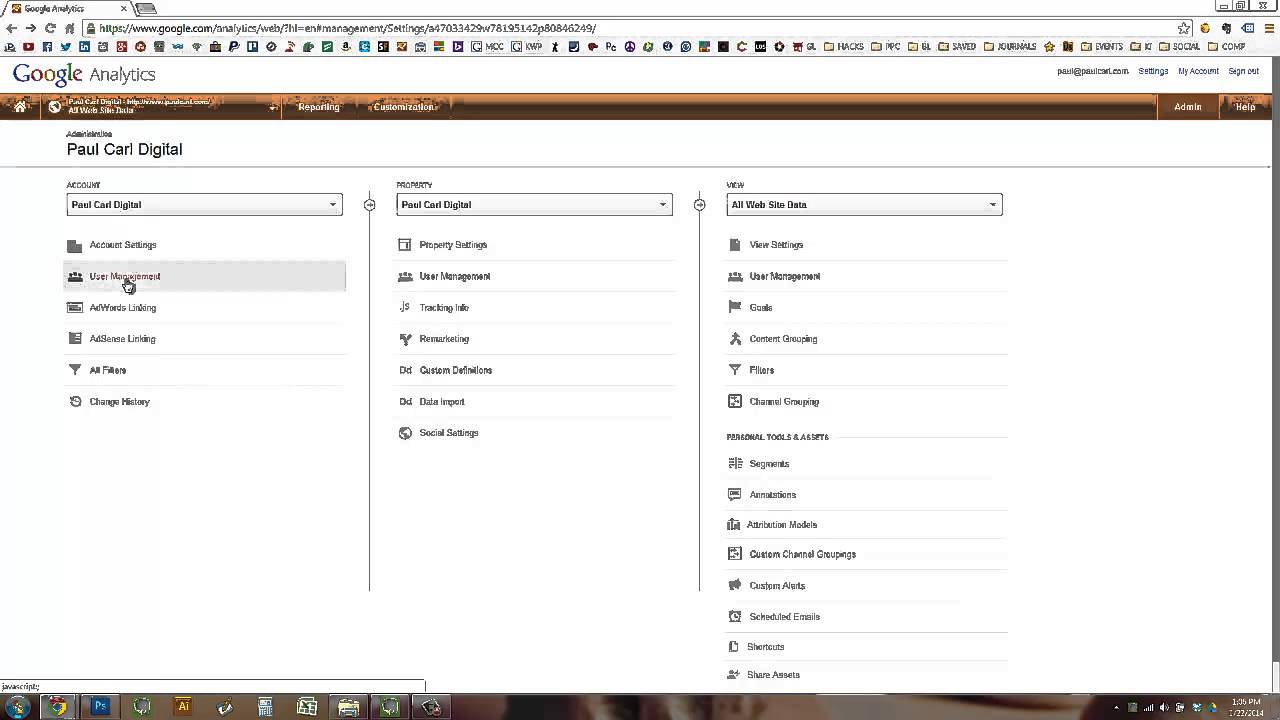Image resolution: width=1280 pixels, height=720 pixels.
Task: Click the View Settings document icon
Action: point(735,245)
